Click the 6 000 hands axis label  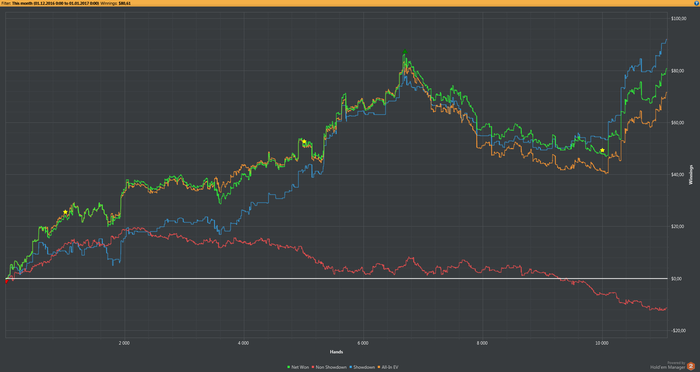tap(363, 343)
